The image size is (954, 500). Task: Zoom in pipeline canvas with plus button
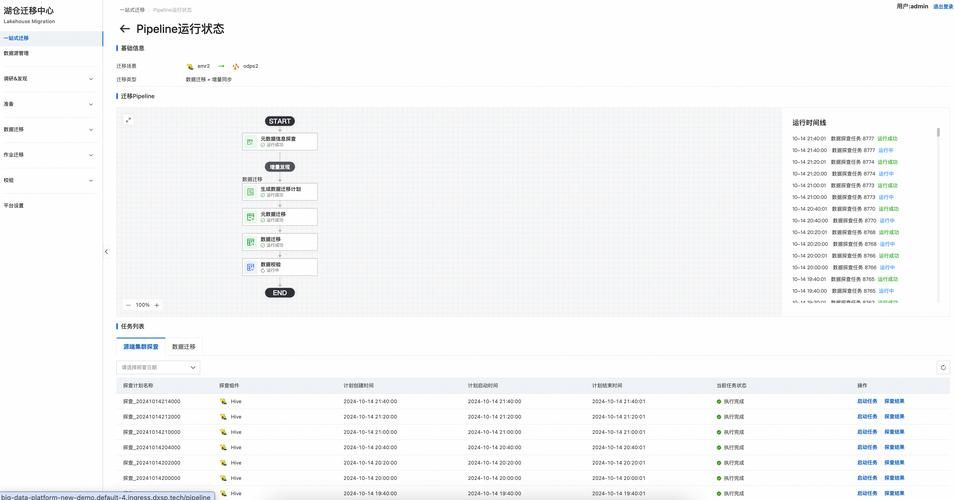pyautogui.click(x=156, y=305)
